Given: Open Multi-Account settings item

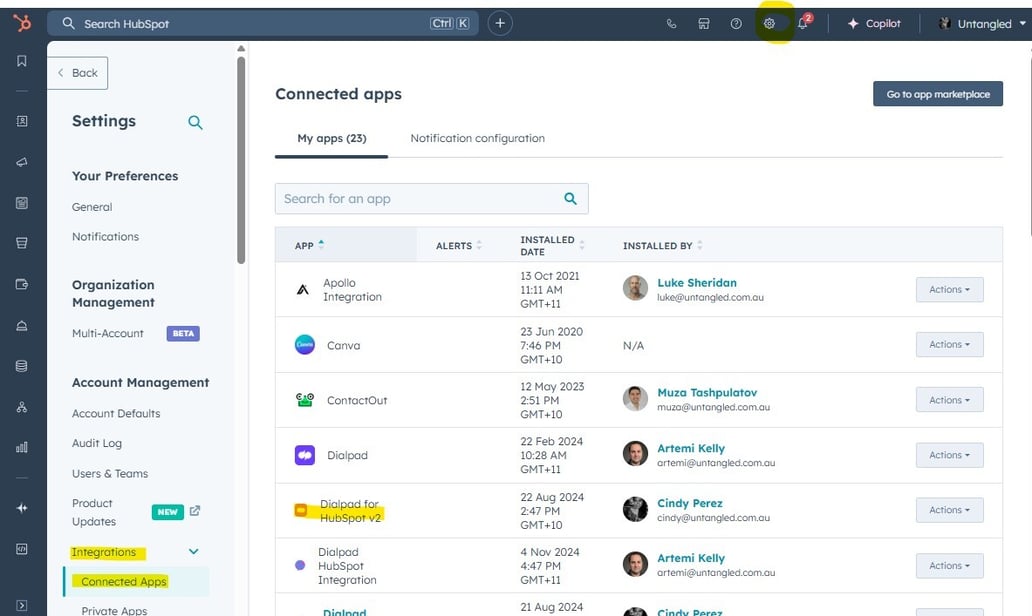Looking at the screenshot, I should 107,333.
